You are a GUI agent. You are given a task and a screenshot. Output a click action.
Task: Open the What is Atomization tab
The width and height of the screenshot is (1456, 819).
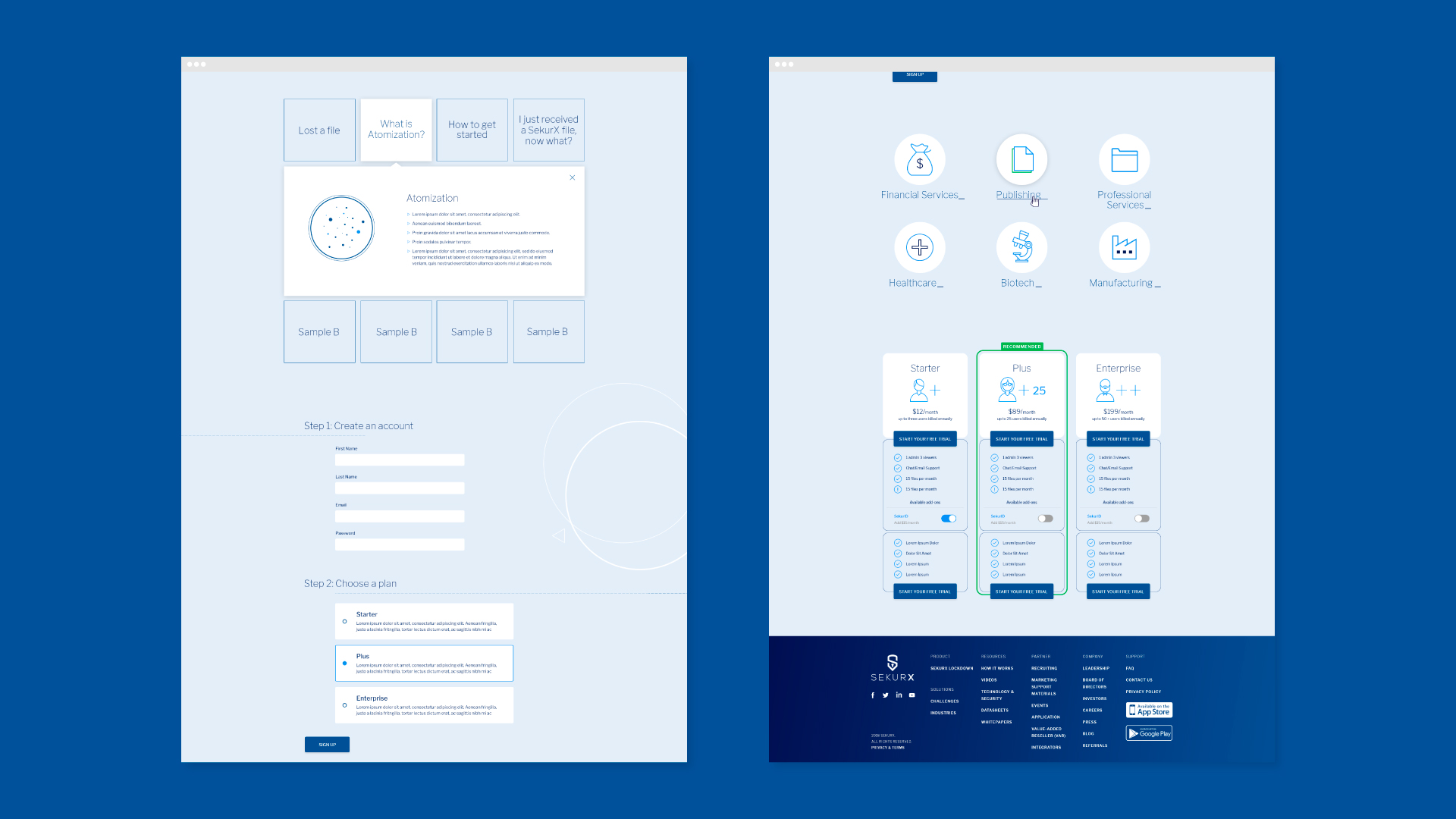pyautogui.click(x=395, y=128)
